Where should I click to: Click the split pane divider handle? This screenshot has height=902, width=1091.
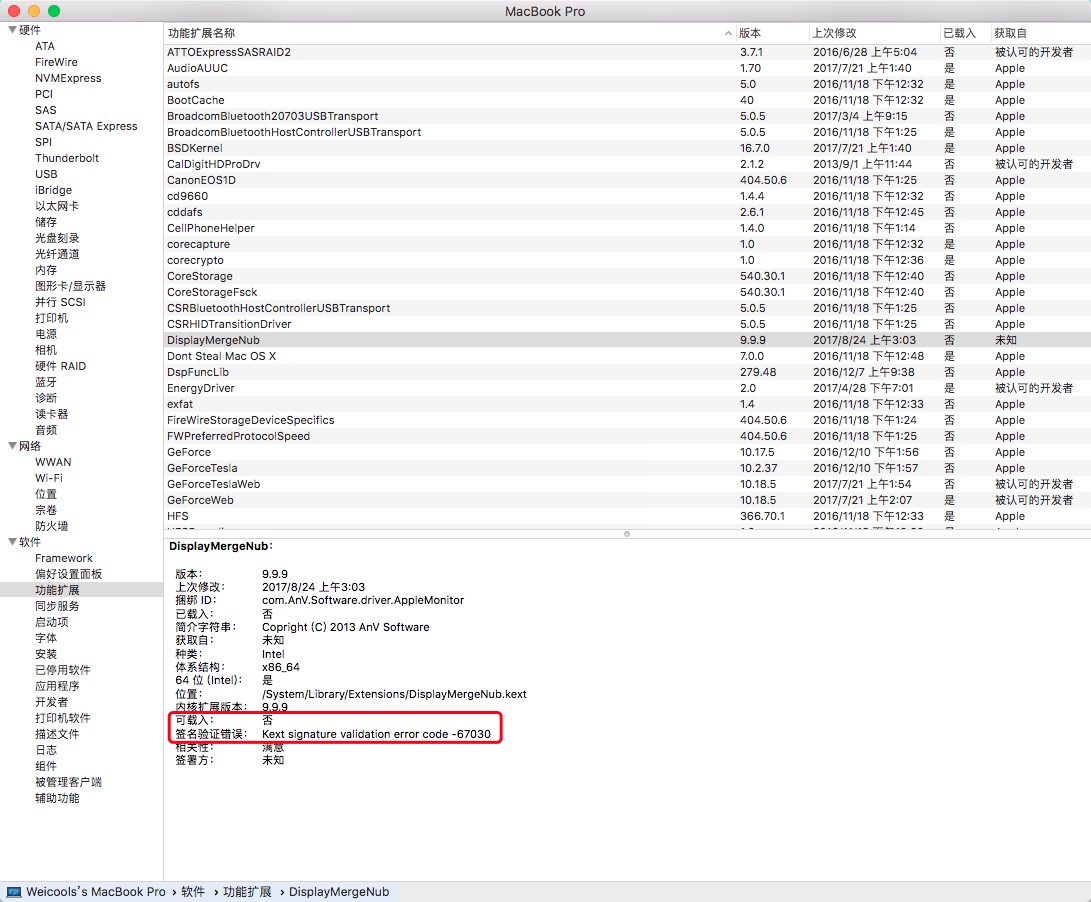click(x=627, y=534)
